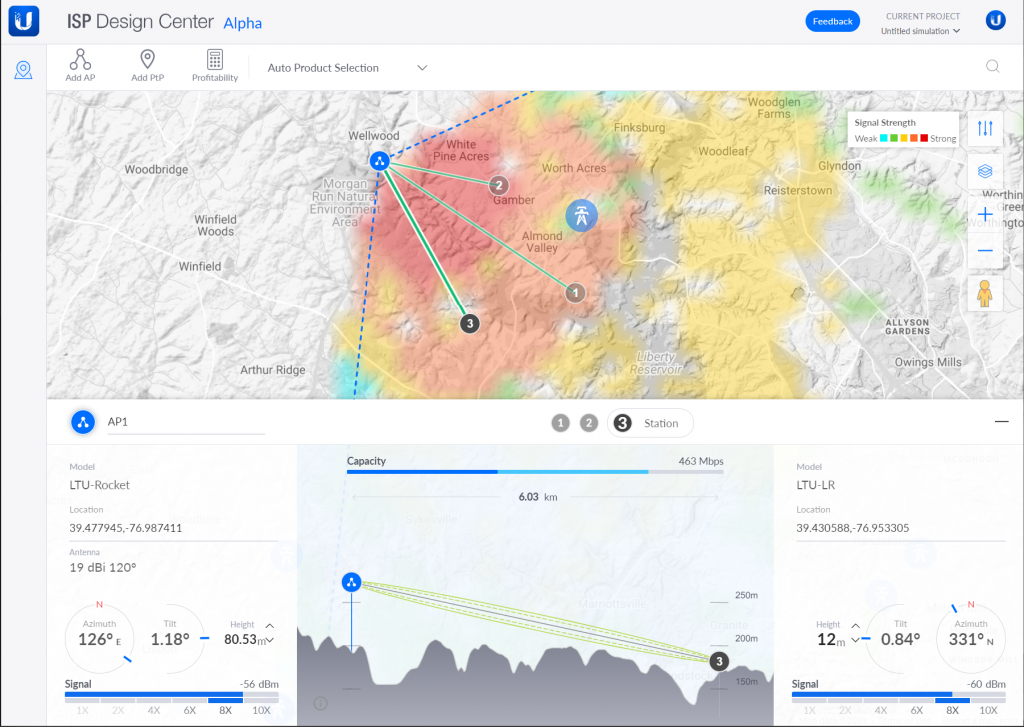Open the Profitability calculator
The image size is (1024, 727).
click(x=215, y=60)
